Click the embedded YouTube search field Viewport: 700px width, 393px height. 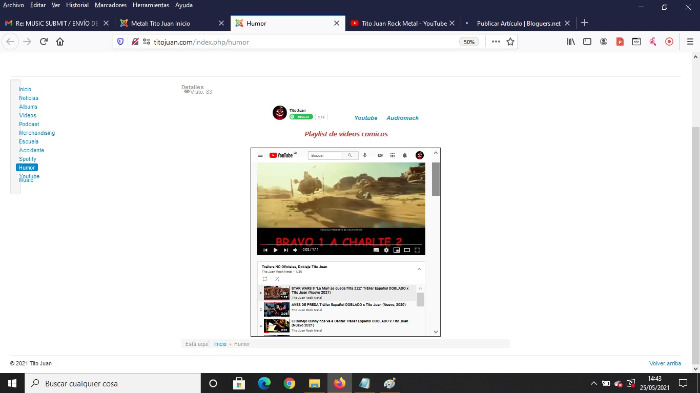point(326,155)
